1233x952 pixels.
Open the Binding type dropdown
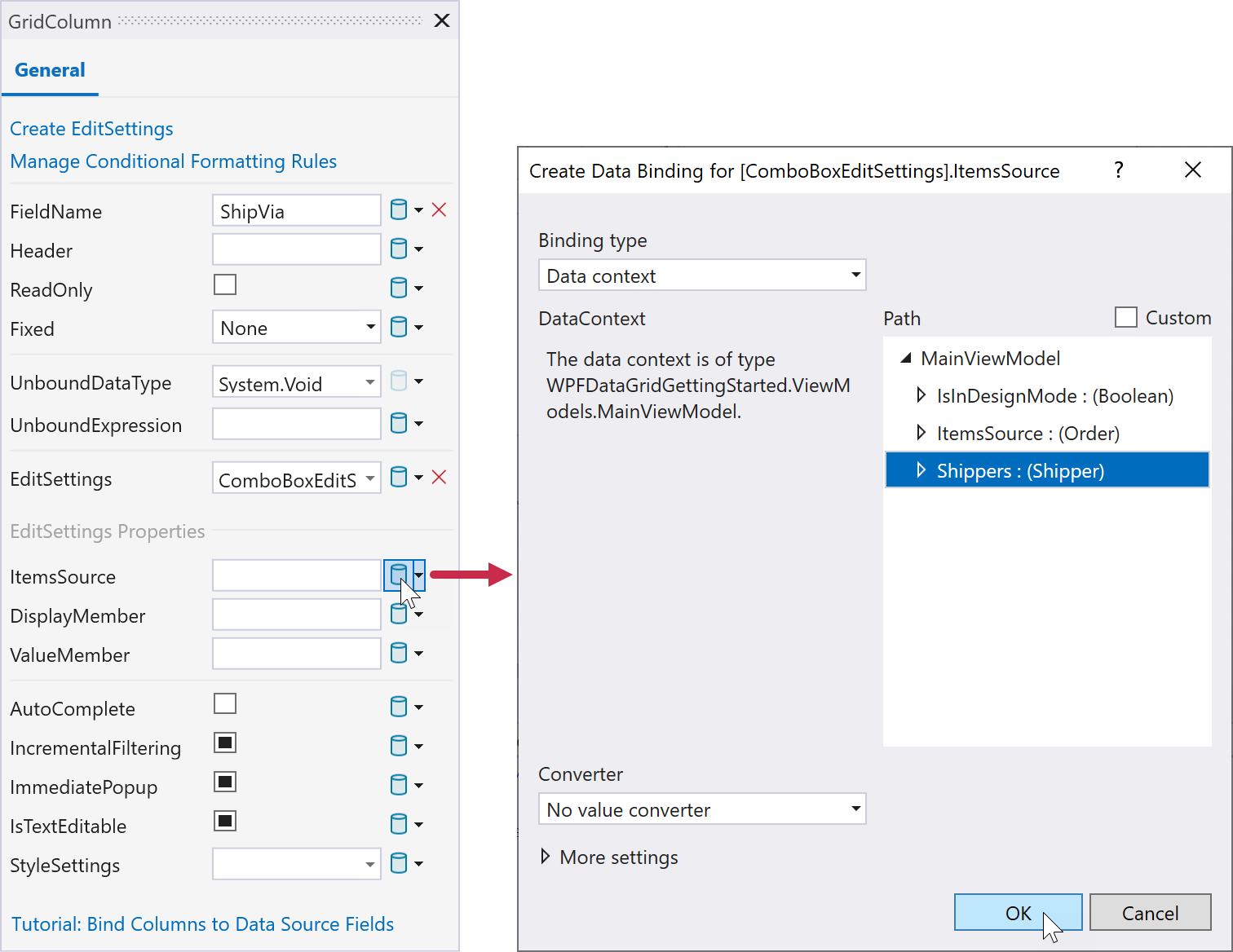(x=701, y=275)
